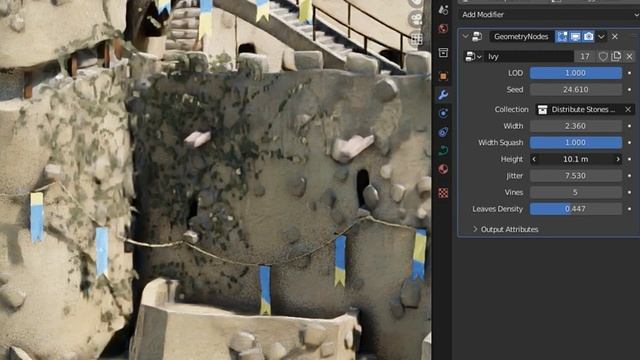Open the Object properties tab
The height and width of the screenshot is (360, 640).
tap(443, 76)
